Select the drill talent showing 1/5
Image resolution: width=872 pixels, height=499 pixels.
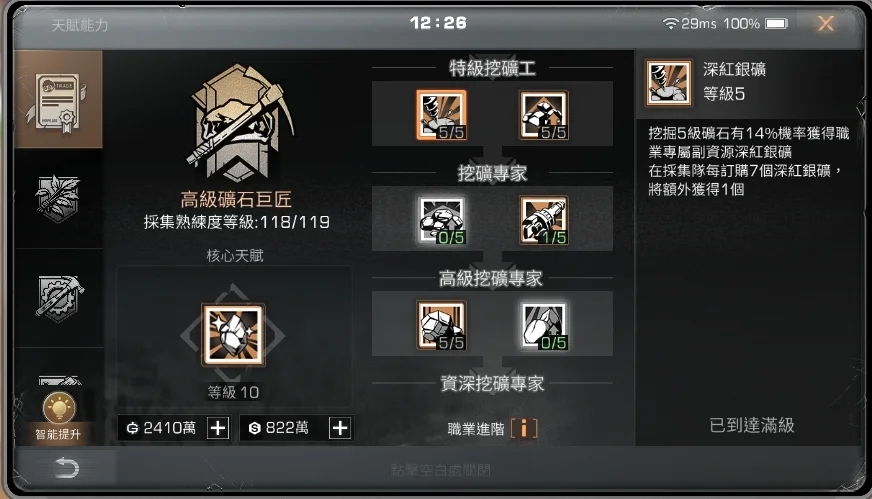click(x=544, y=220)
